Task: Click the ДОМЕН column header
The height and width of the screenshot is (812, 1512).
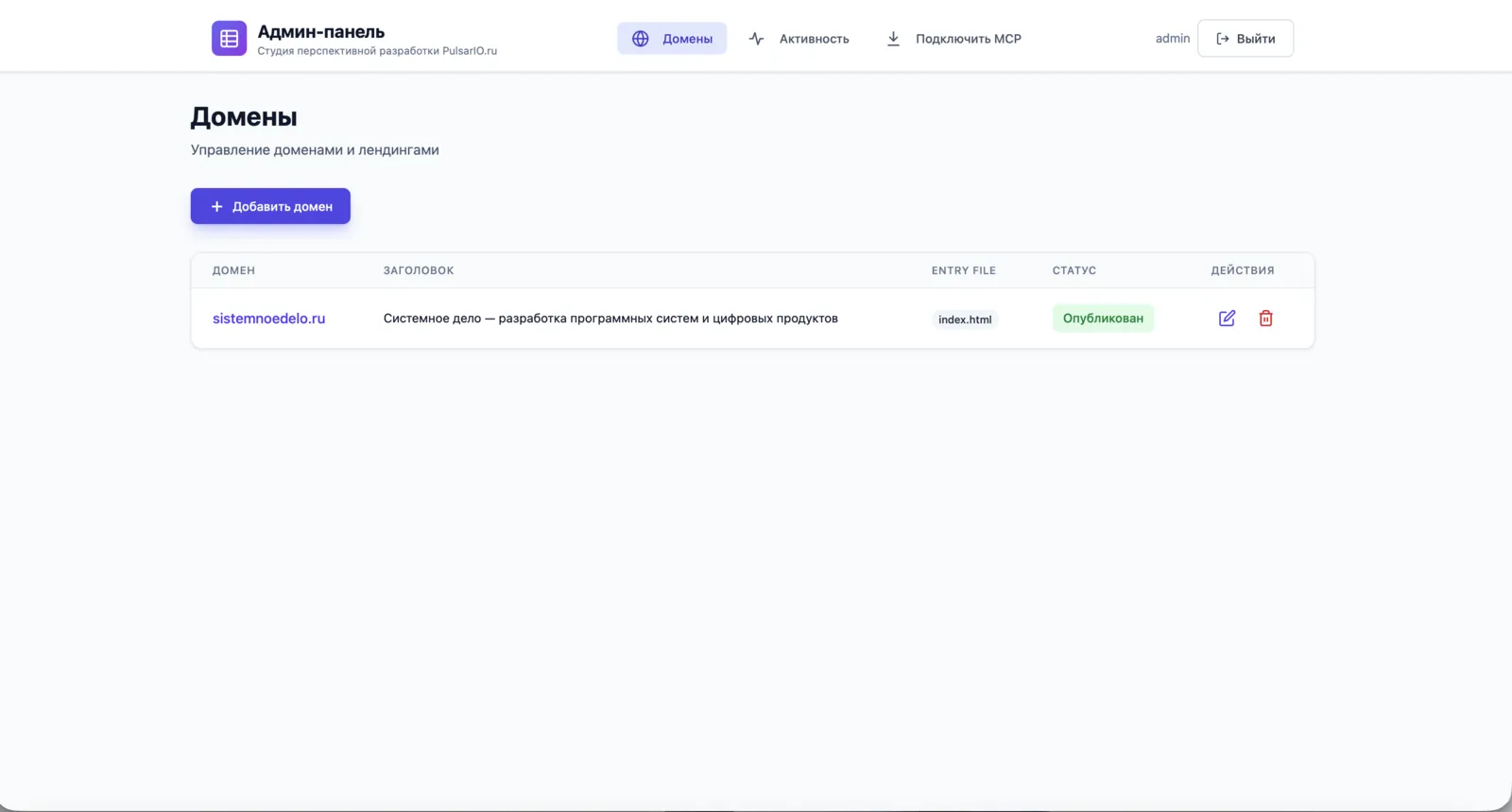Action: (x=233, y=270)
